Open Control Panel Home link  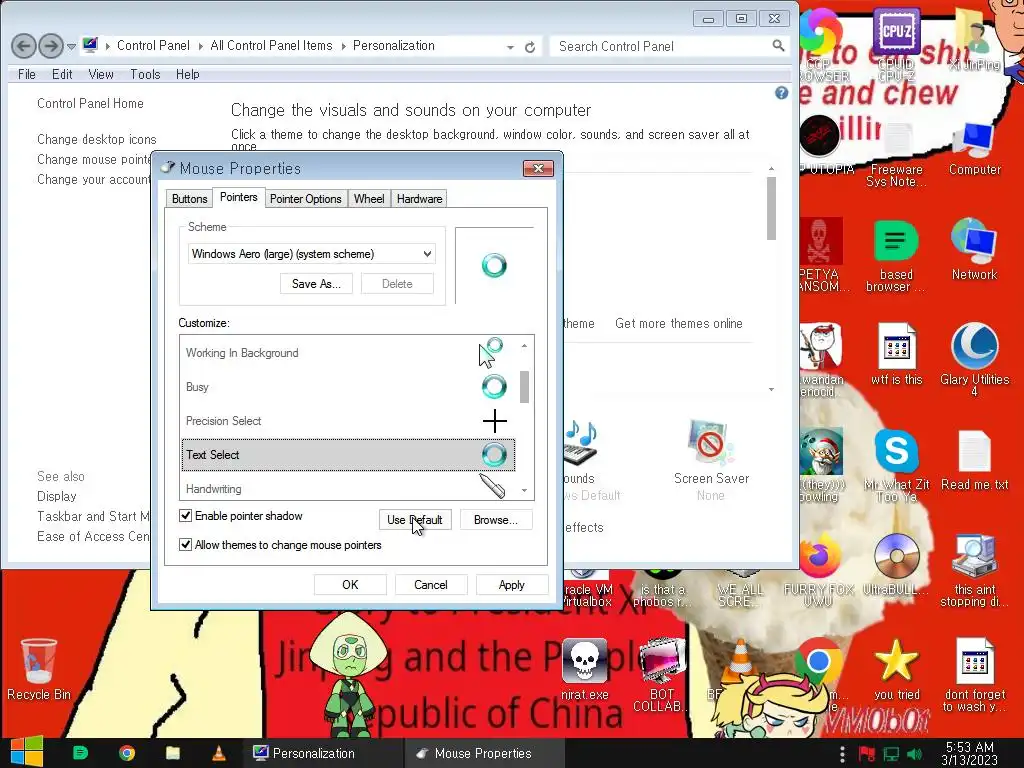(90, 103)
